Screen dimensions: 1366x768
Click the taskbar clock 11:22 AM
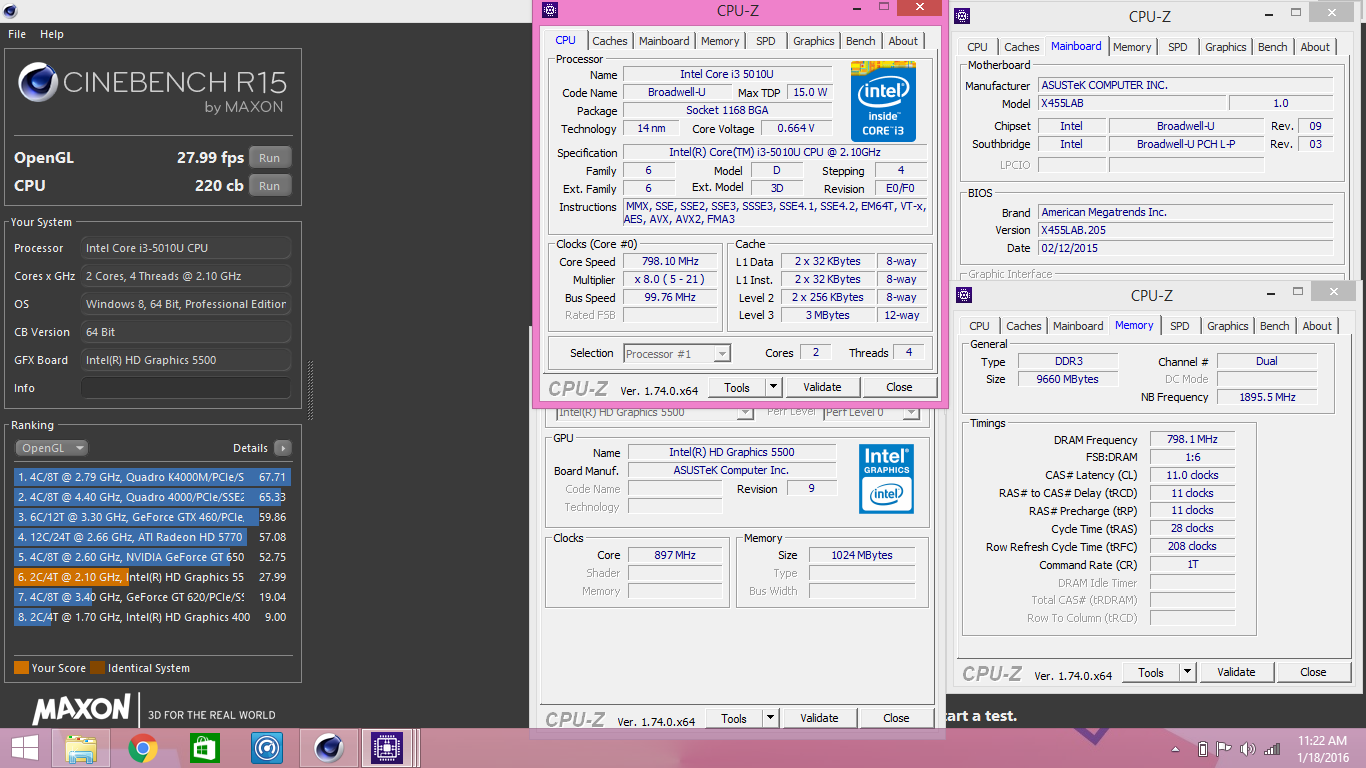point(1323,741)
